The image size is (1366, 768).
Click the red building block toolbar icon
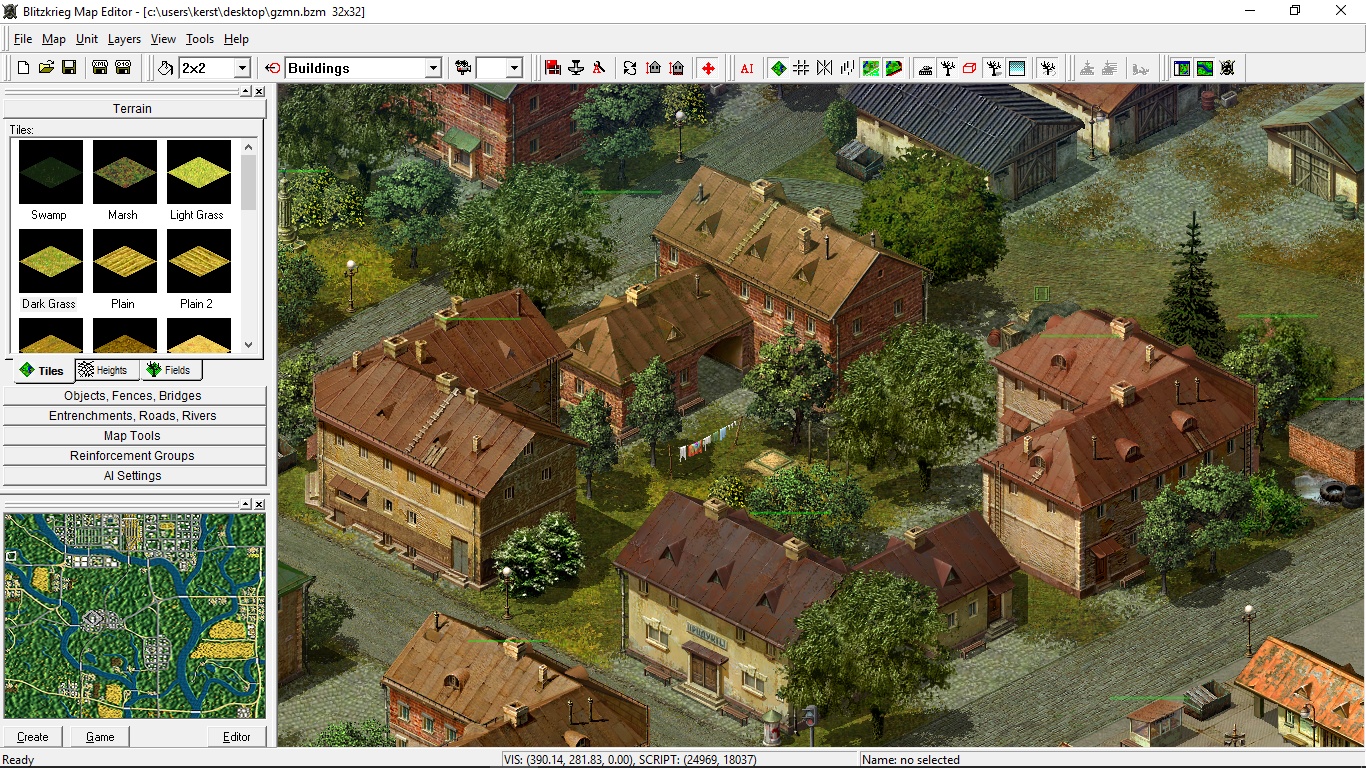click(x=553, y=68)
